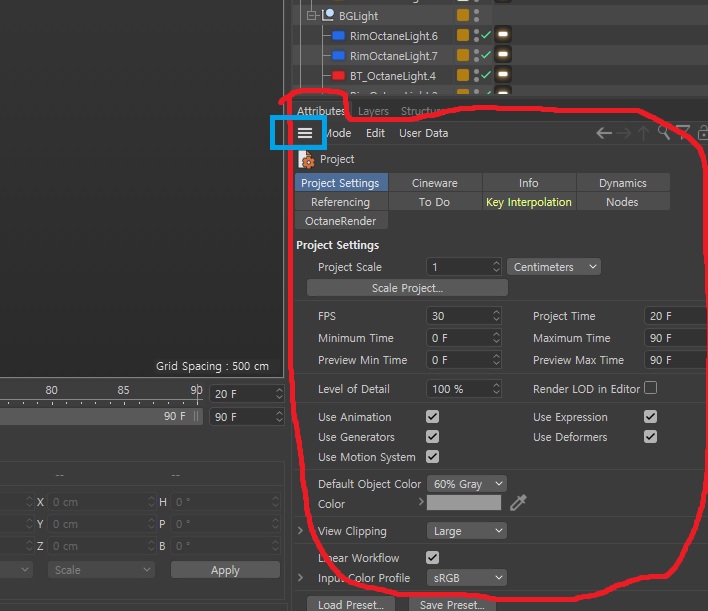Toggle the RimOctaneLight.7 enable checkmark

(486, 55)
